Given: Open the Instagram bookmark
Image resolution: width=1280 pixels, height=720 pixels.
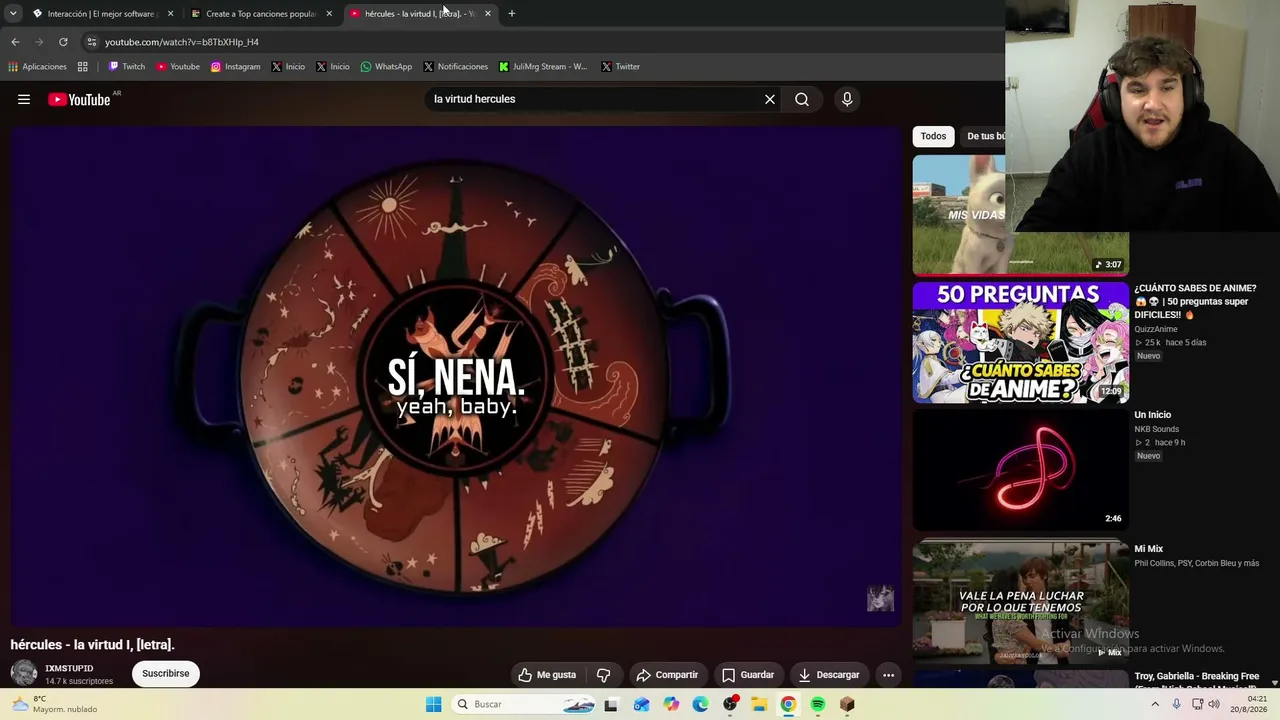Looking at the screenshot, I should (x=235, y=67).
